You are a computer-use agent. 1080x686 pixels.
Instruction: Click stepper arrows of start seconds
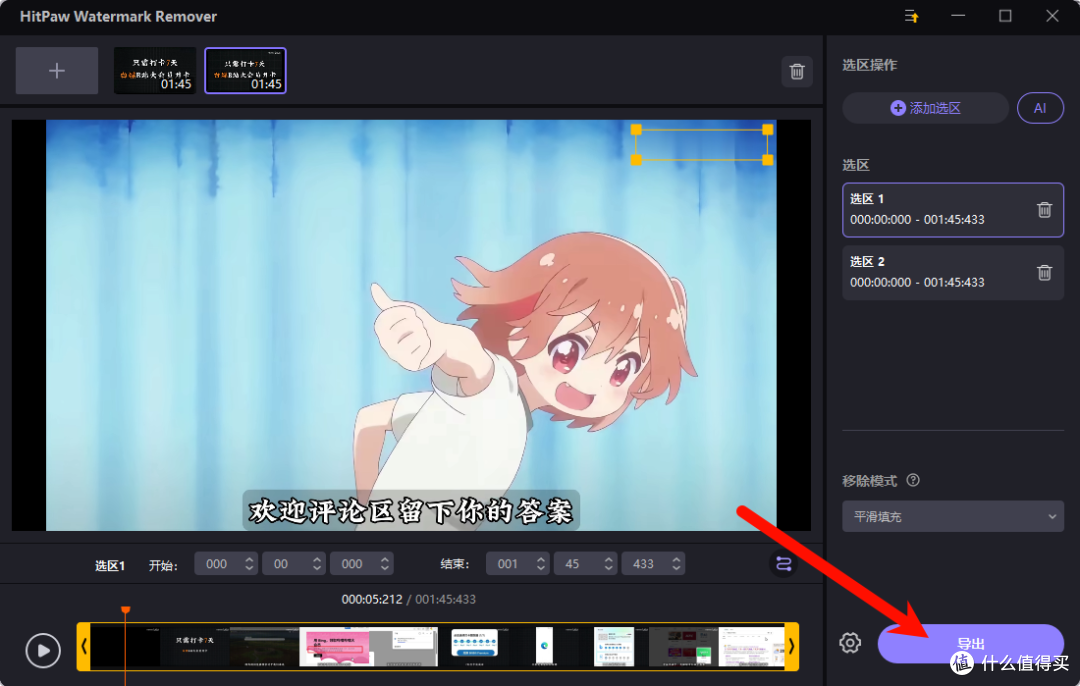[317, 564]
